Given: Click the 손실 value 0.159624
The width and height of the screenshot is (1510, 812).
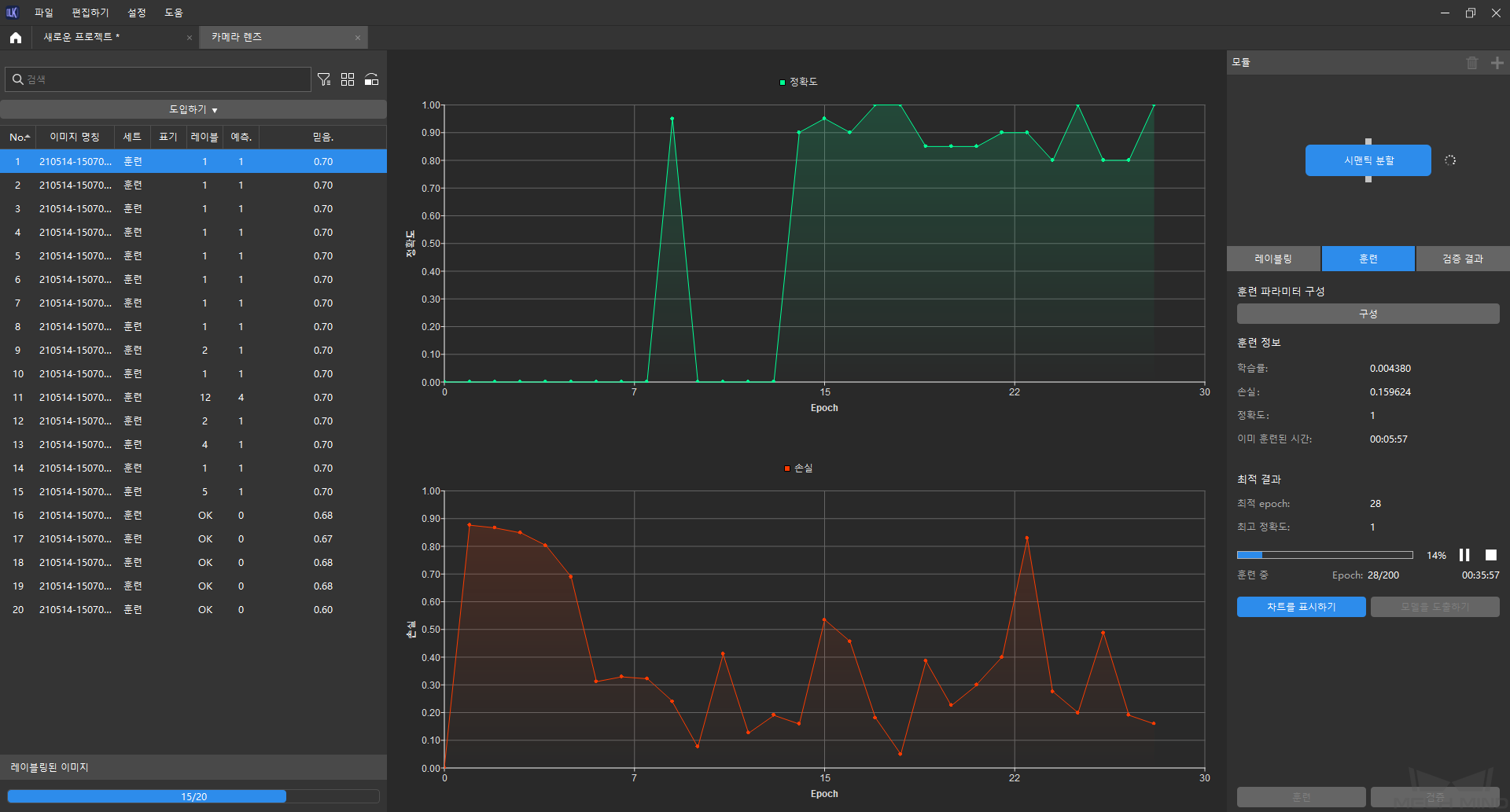Looking at the screenshot, I should [1390, 392].
